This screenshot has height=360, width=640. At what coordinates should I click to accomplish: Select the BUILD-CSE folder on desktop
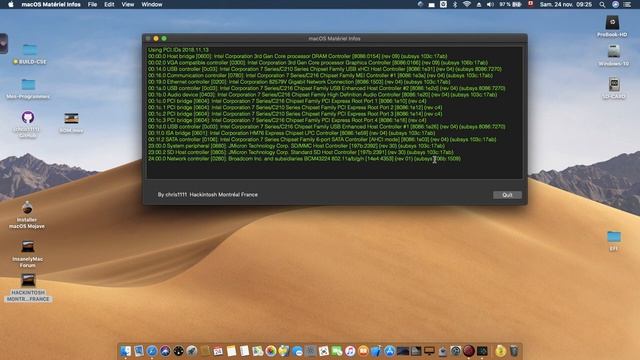(29, 54)
